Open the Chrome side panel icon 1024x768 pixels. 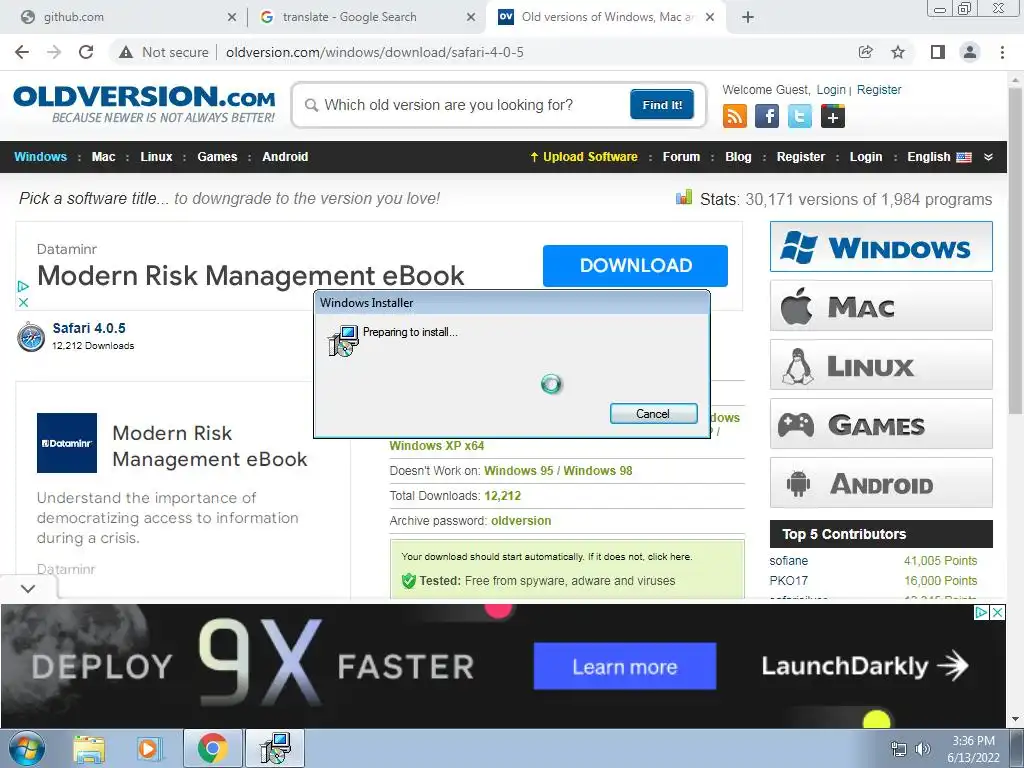pyautogui.click(x=938, y=52)
